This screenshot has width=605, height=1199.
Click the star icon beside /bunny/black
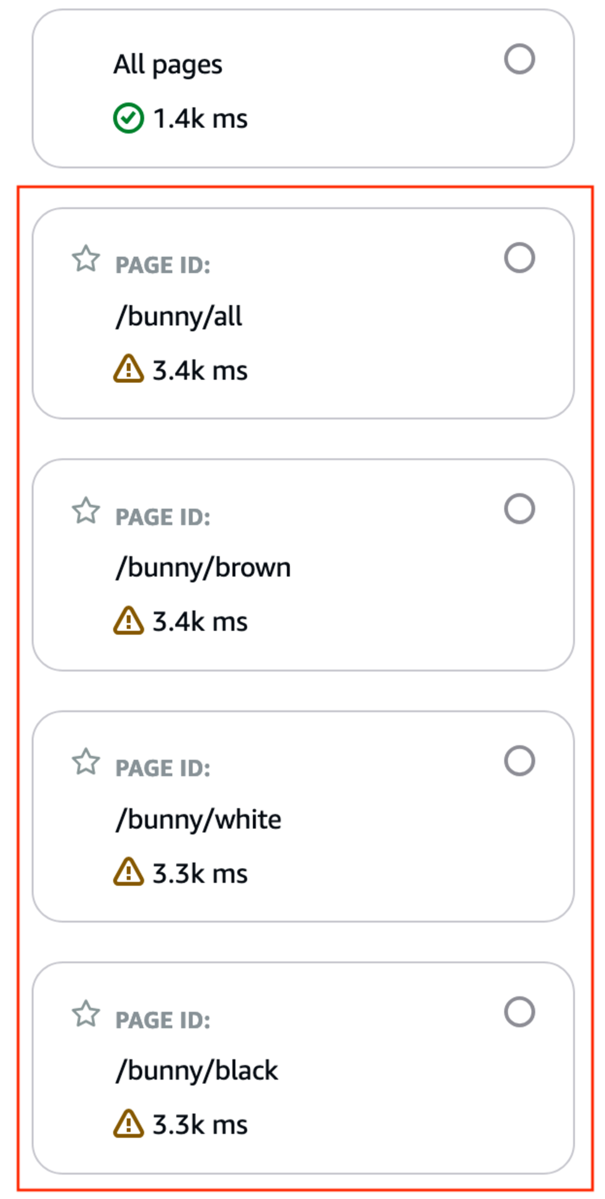tap(86, 1014)
